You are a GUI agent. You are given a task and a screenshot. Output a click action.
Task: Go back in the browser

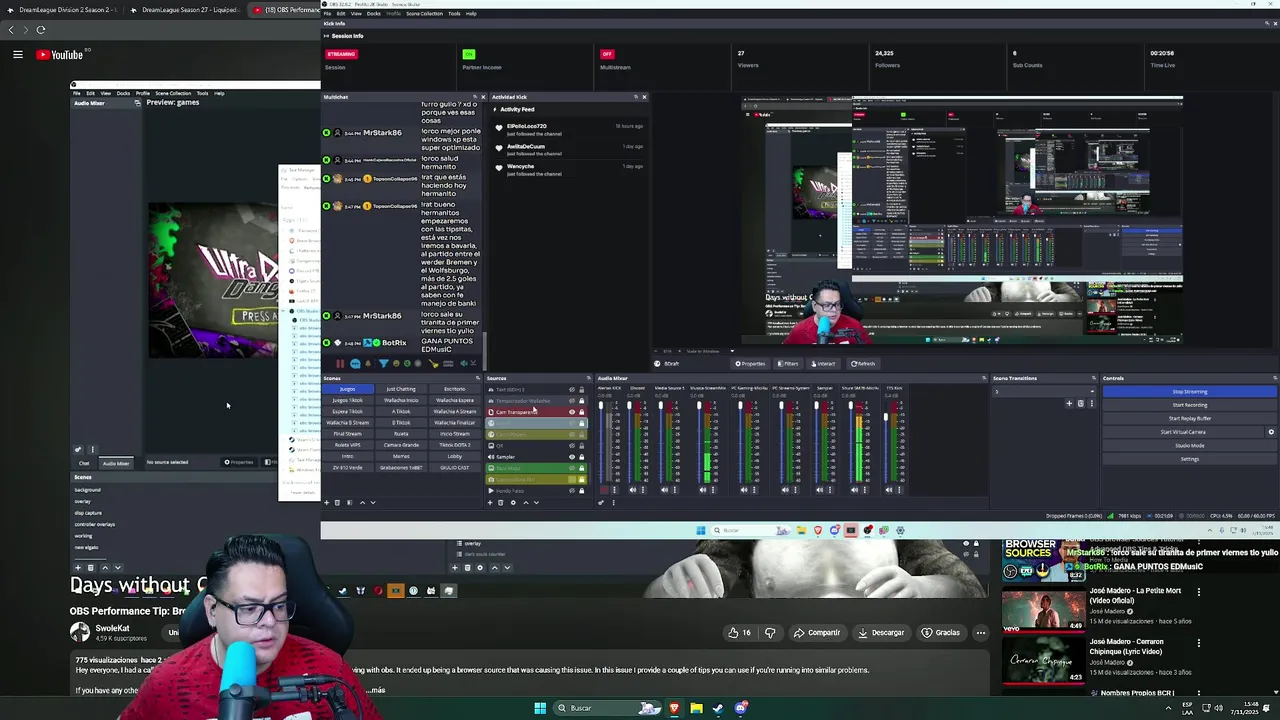[x=11, y=30]
